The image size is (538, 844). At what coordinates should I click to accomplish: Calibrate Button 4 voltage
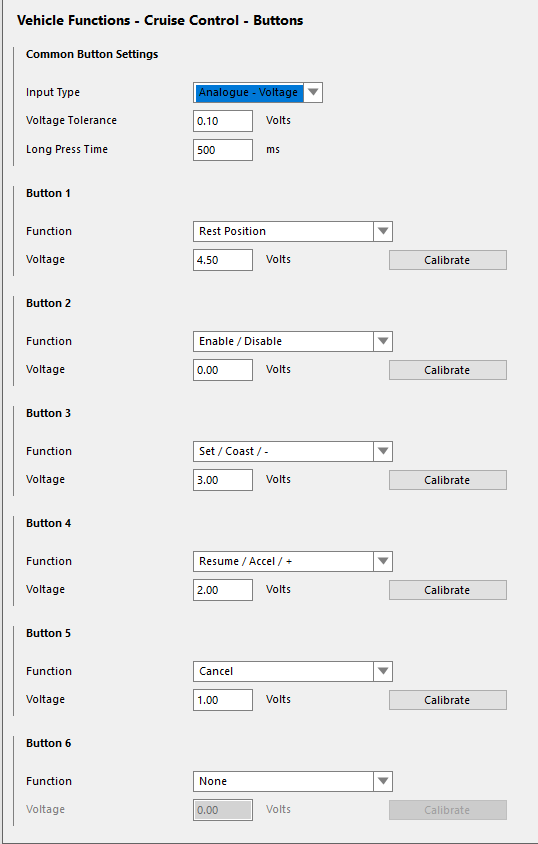(448, 590)
